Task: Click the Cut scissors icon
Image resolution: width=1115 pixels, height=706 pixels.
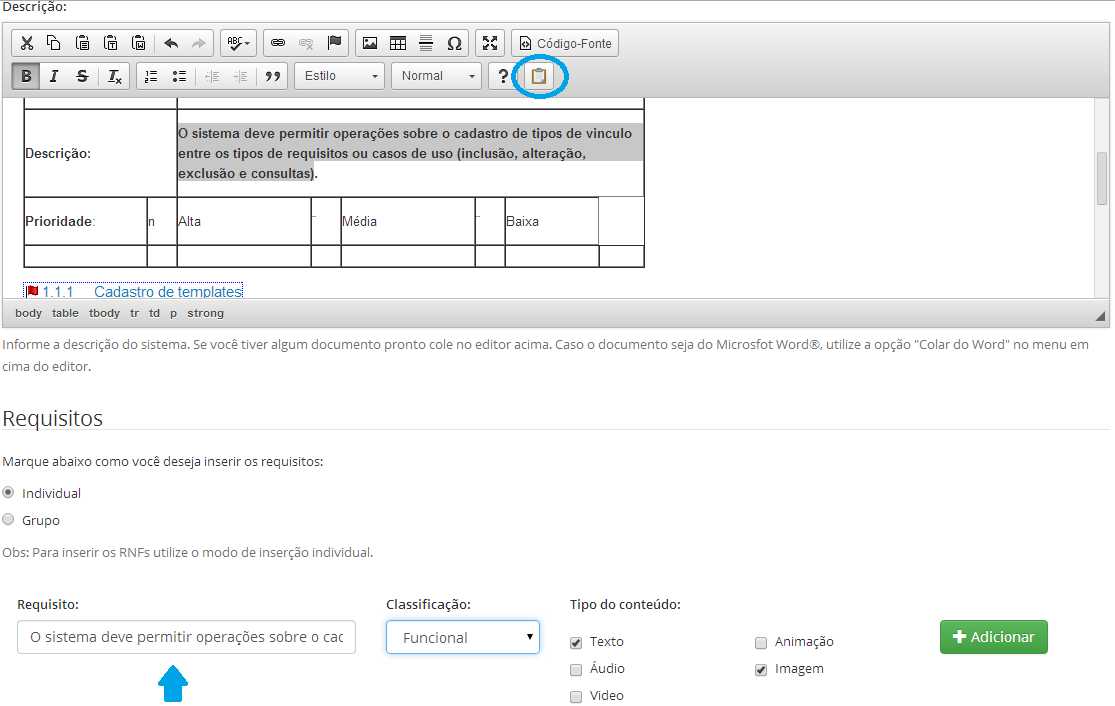Action: [27, 43]
